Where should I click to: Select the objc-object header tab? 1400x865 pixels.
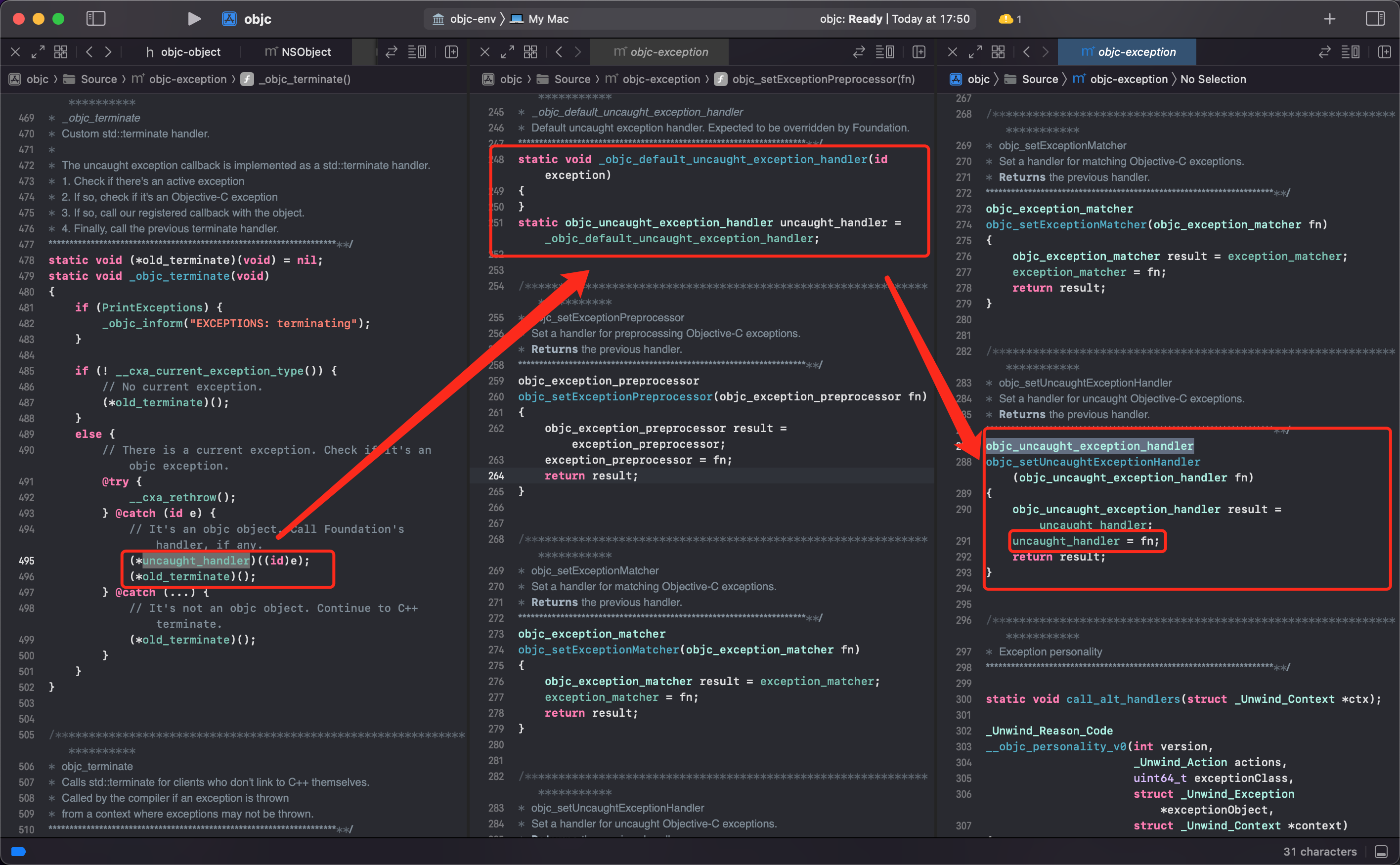[x=184, y=52]
